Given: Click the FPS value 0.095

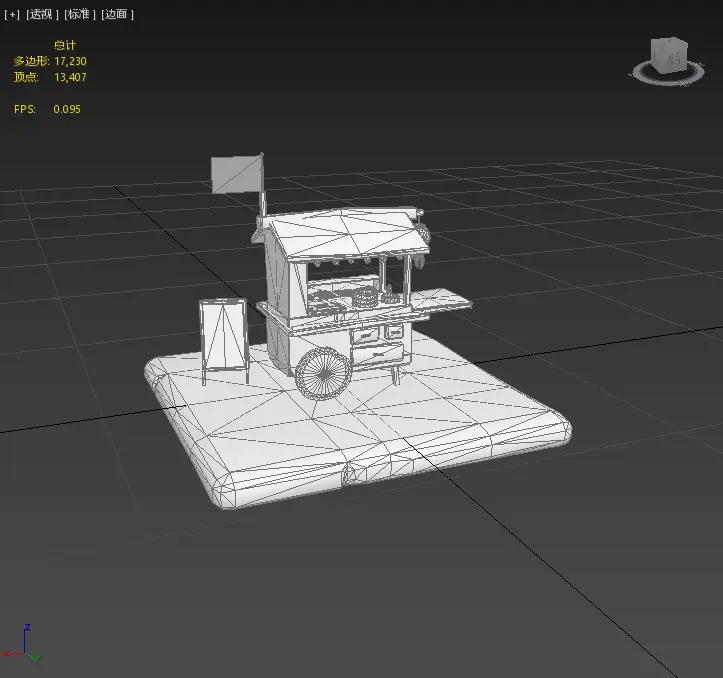Looking at the screenshot, I should (67, 109).
